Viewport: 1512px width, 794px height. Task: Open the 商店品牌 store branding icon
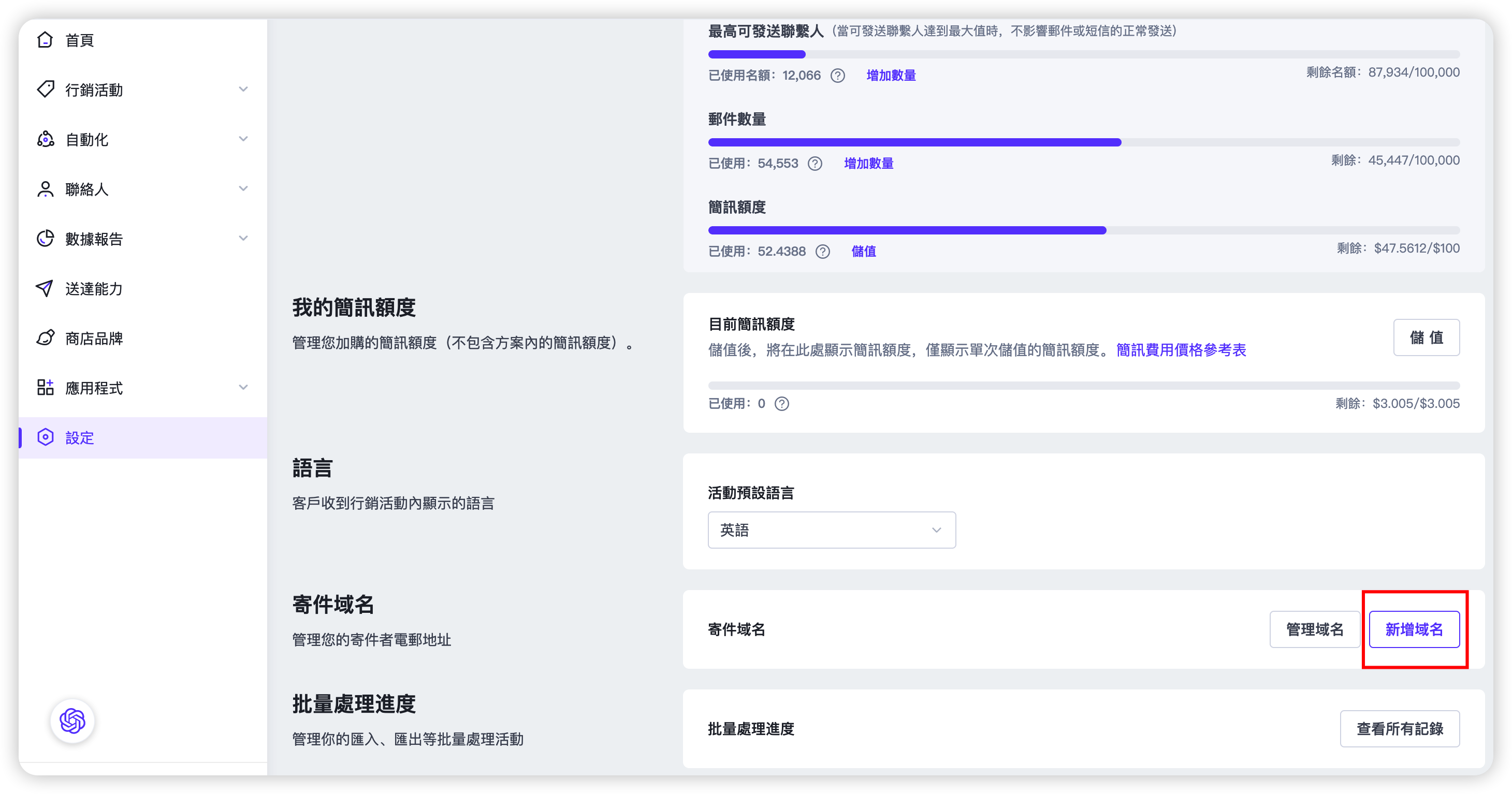pyautogui.click(x=46, y=338)
